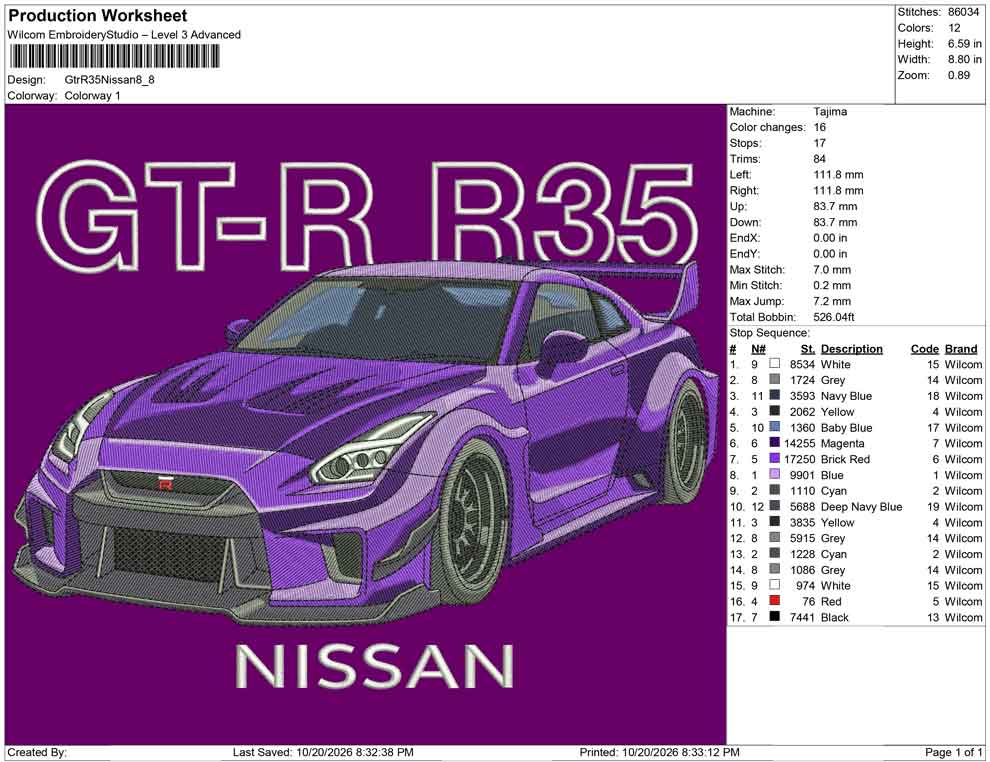Viewport: 990px width, 762px height.
Task: Click the design name GtrR35Nissan8_8
Action: (109, 80)
